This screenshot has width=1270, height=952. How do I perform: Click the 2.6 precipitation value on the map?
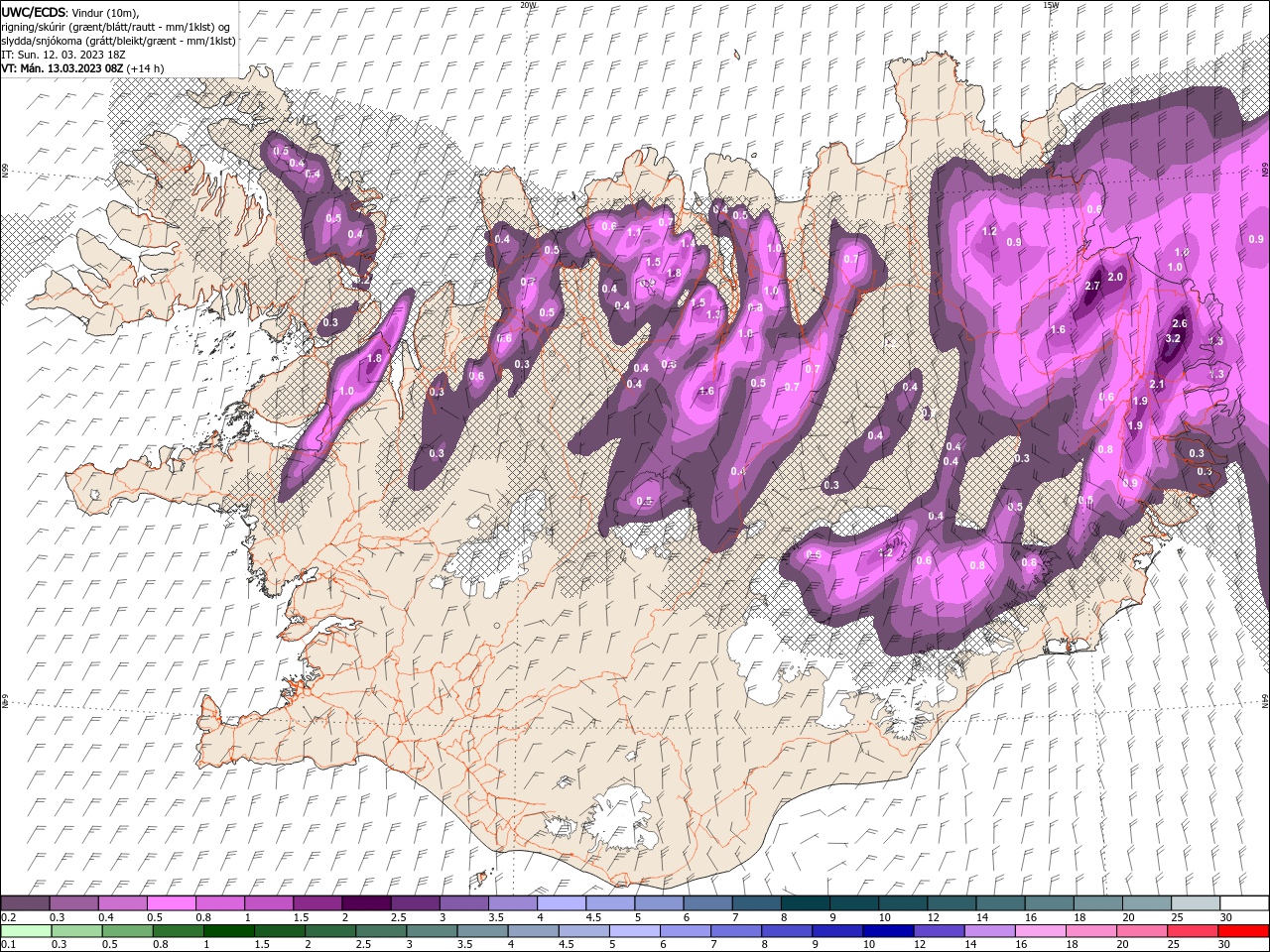[1180, 323]
